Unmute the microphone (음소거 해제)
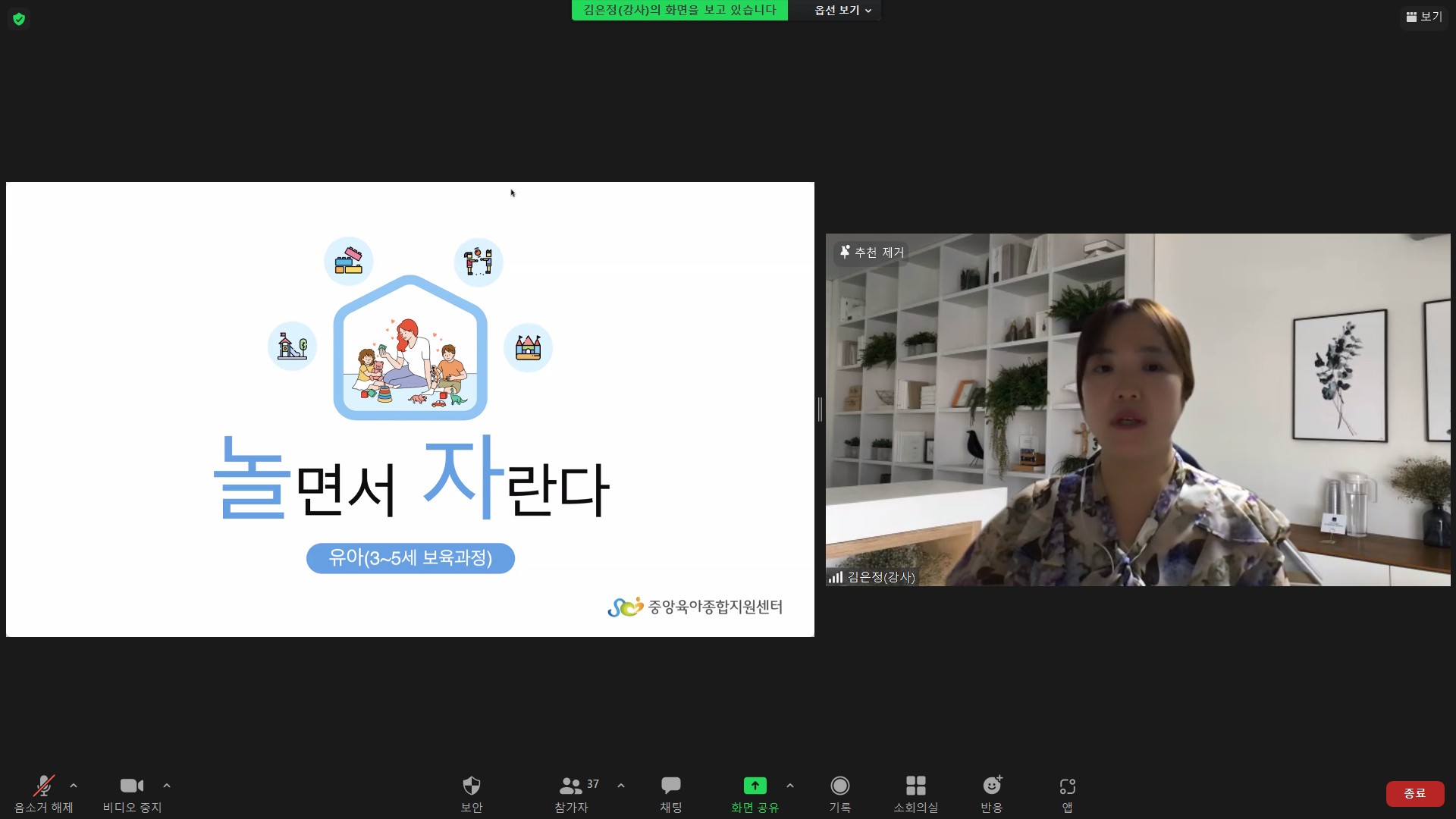The width and height of the screenshot is (1456, 819). click(x=44, y=793)
